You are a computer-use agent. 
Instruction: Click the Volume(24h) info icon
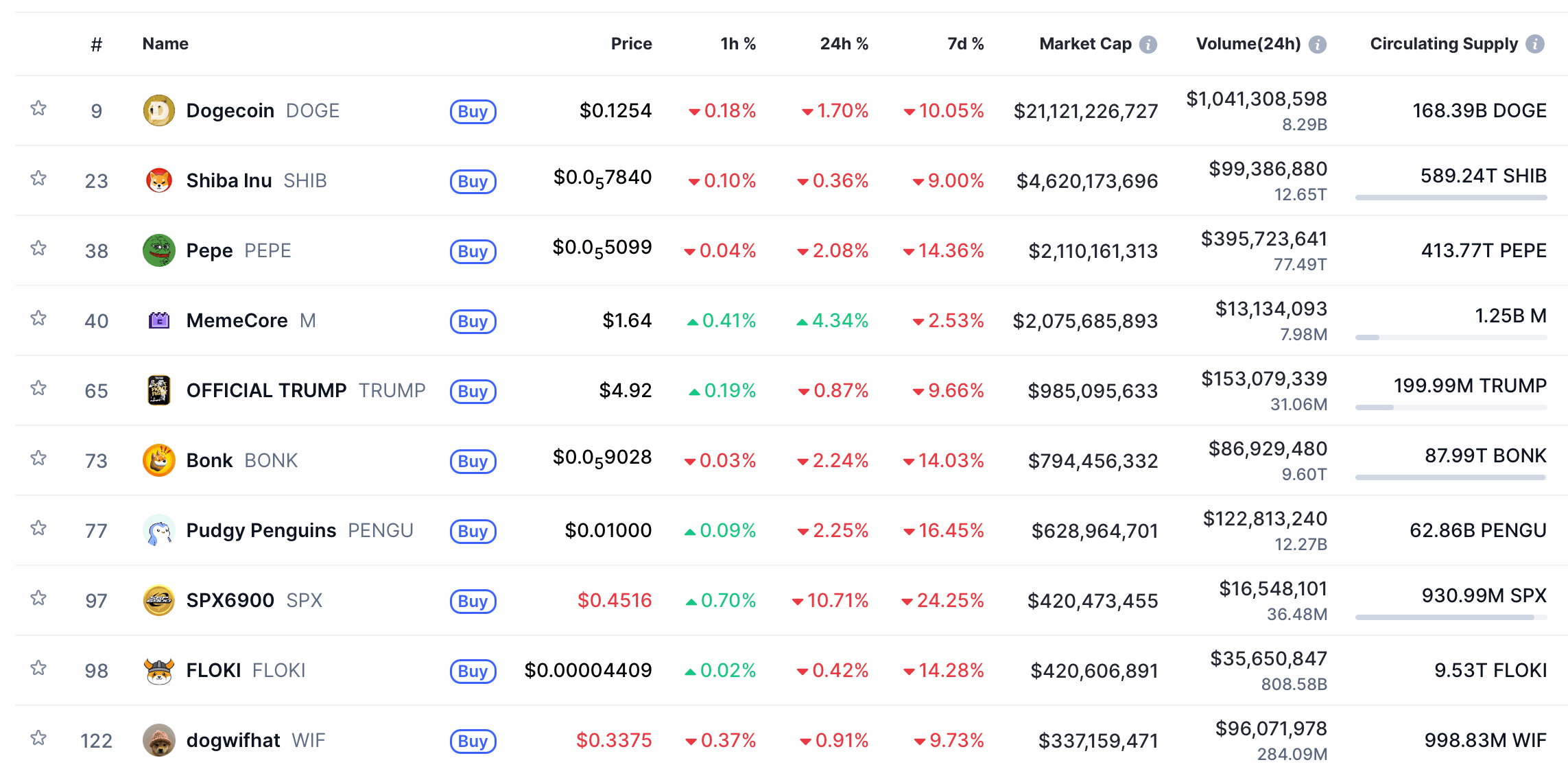[x=1318, y=45]
